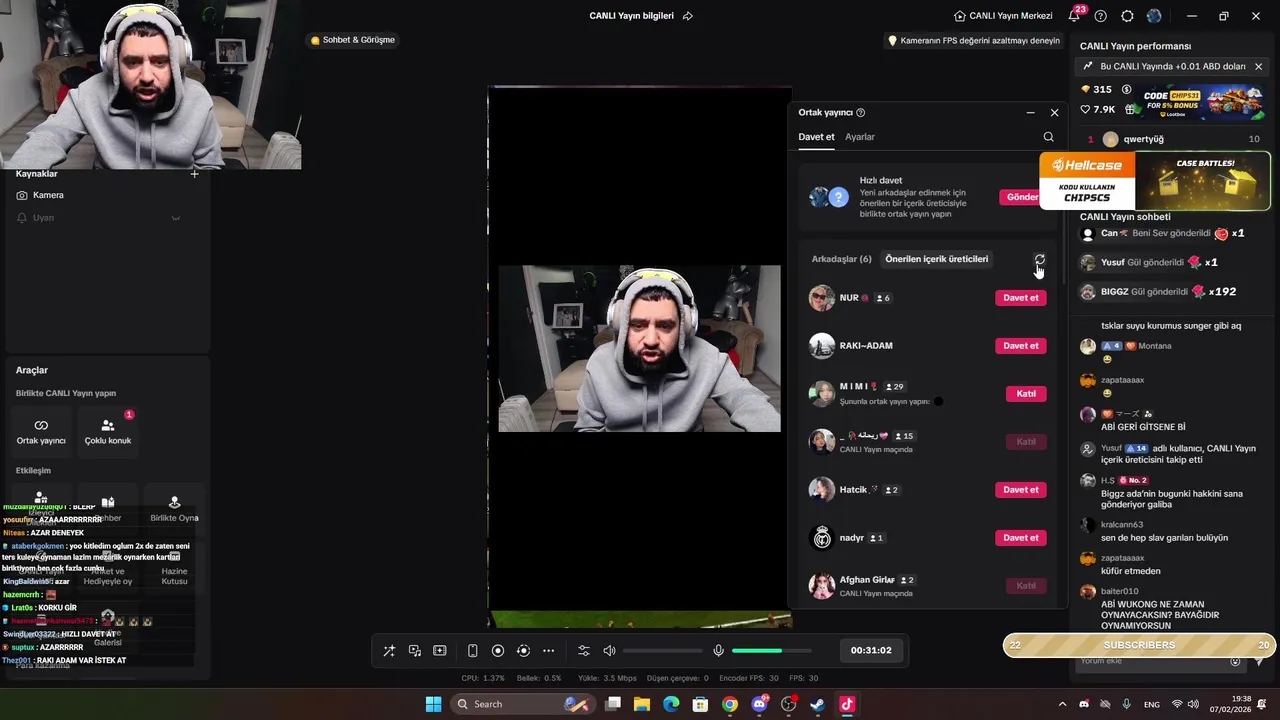Refresh the suggested creators list
1280x720 pixels.
tap(1040, 259)
